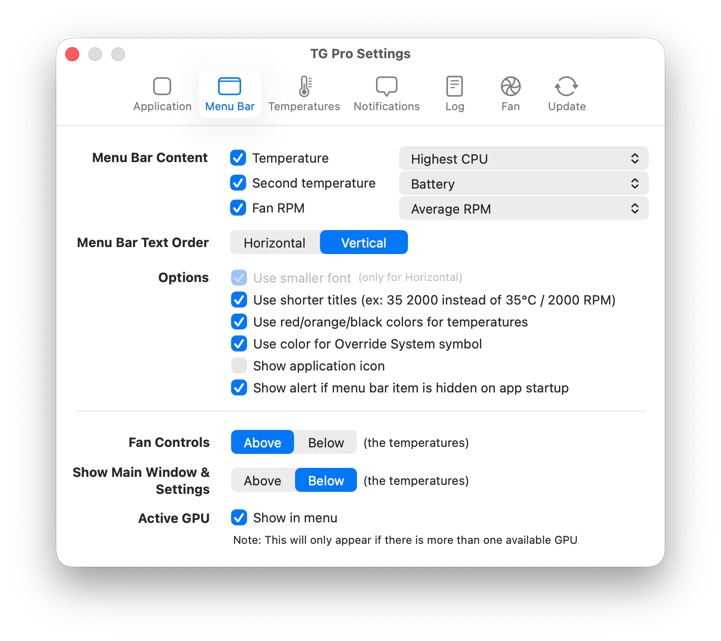The height and width of the screenshot is (641, 721).
Task: Open the Temperatures thermometer icon
Action: (304, 86)
